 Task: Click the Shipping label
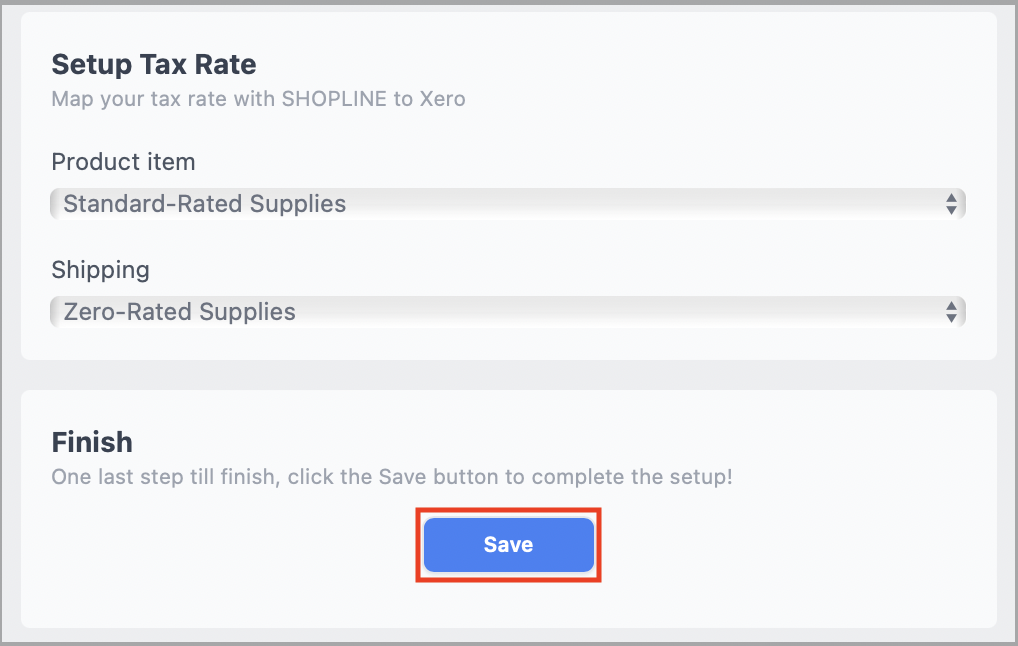click(x=100, y=269)
